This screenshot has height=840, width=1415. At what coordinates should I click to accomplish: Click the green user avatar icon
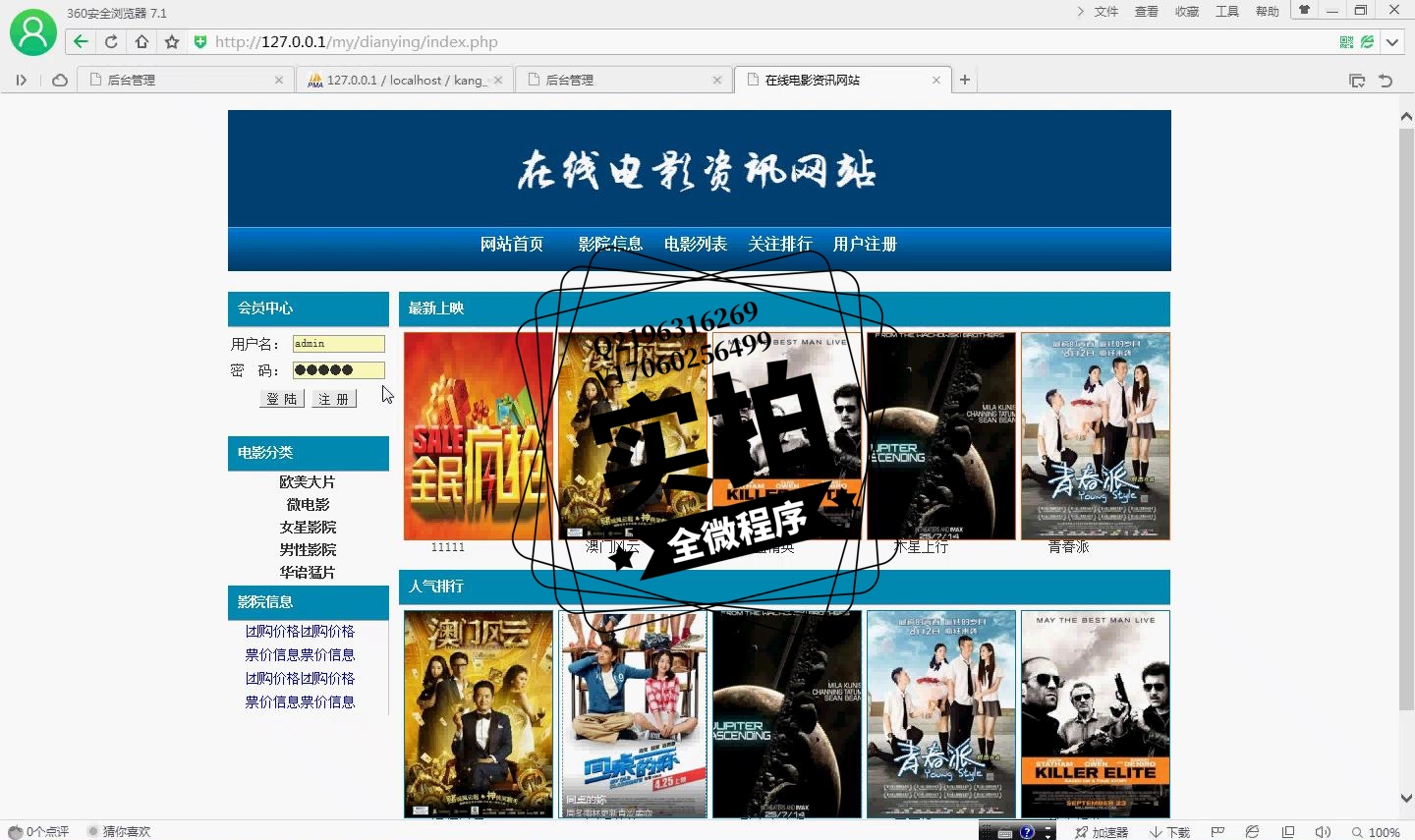click(x=33, y=32)
